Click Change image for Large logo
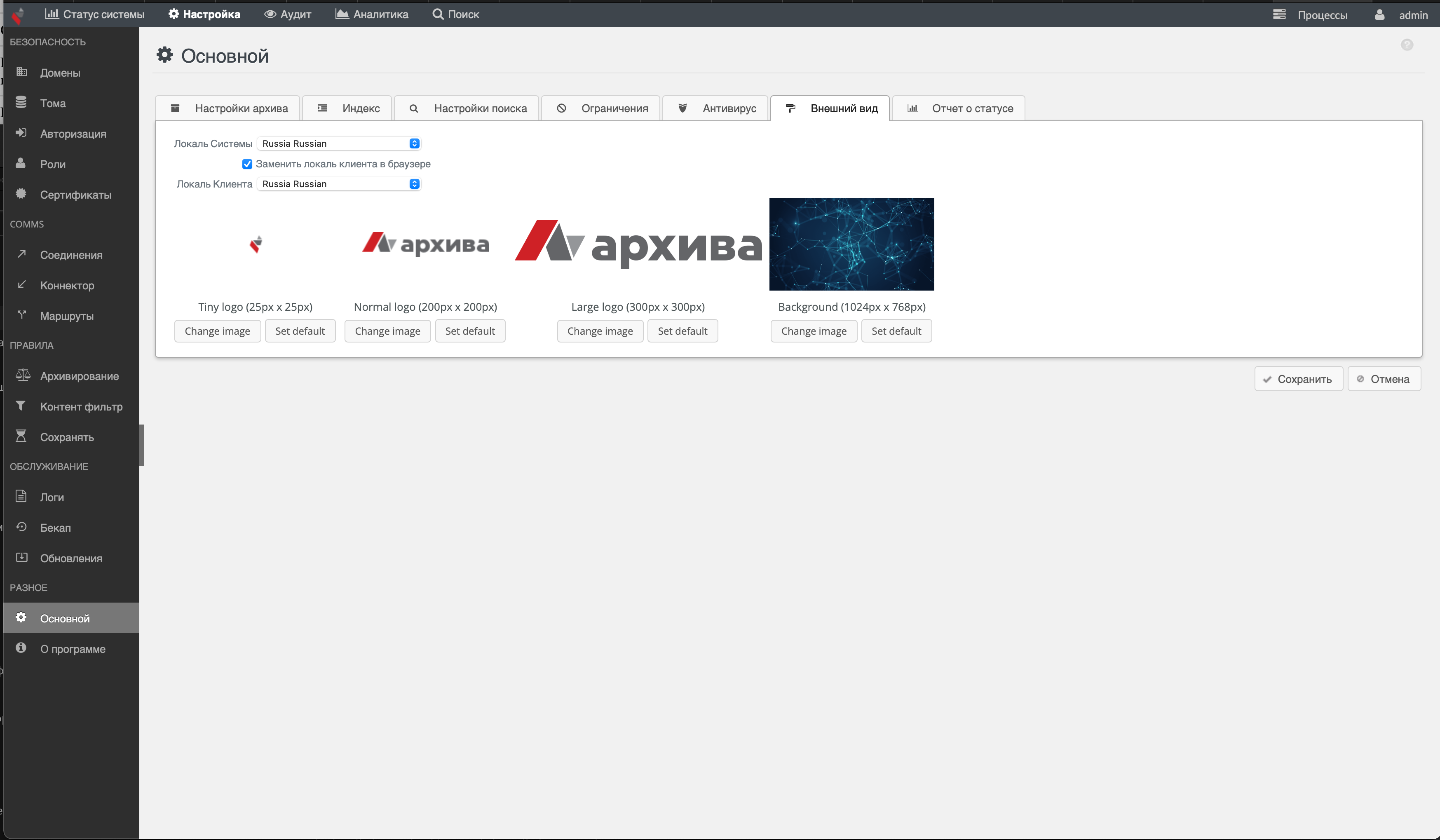This screenshot has width=1440, height=840. 600,331
